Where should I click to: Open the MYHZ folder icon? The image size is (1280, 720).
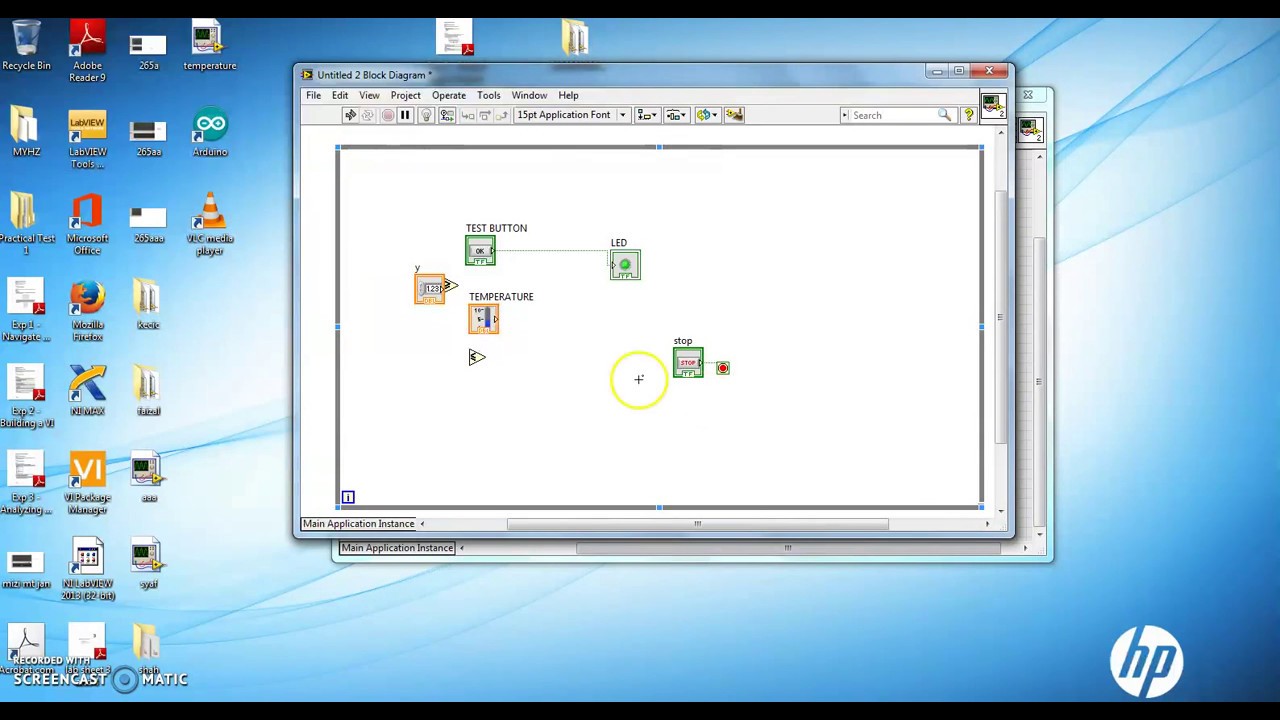(26, 133)
